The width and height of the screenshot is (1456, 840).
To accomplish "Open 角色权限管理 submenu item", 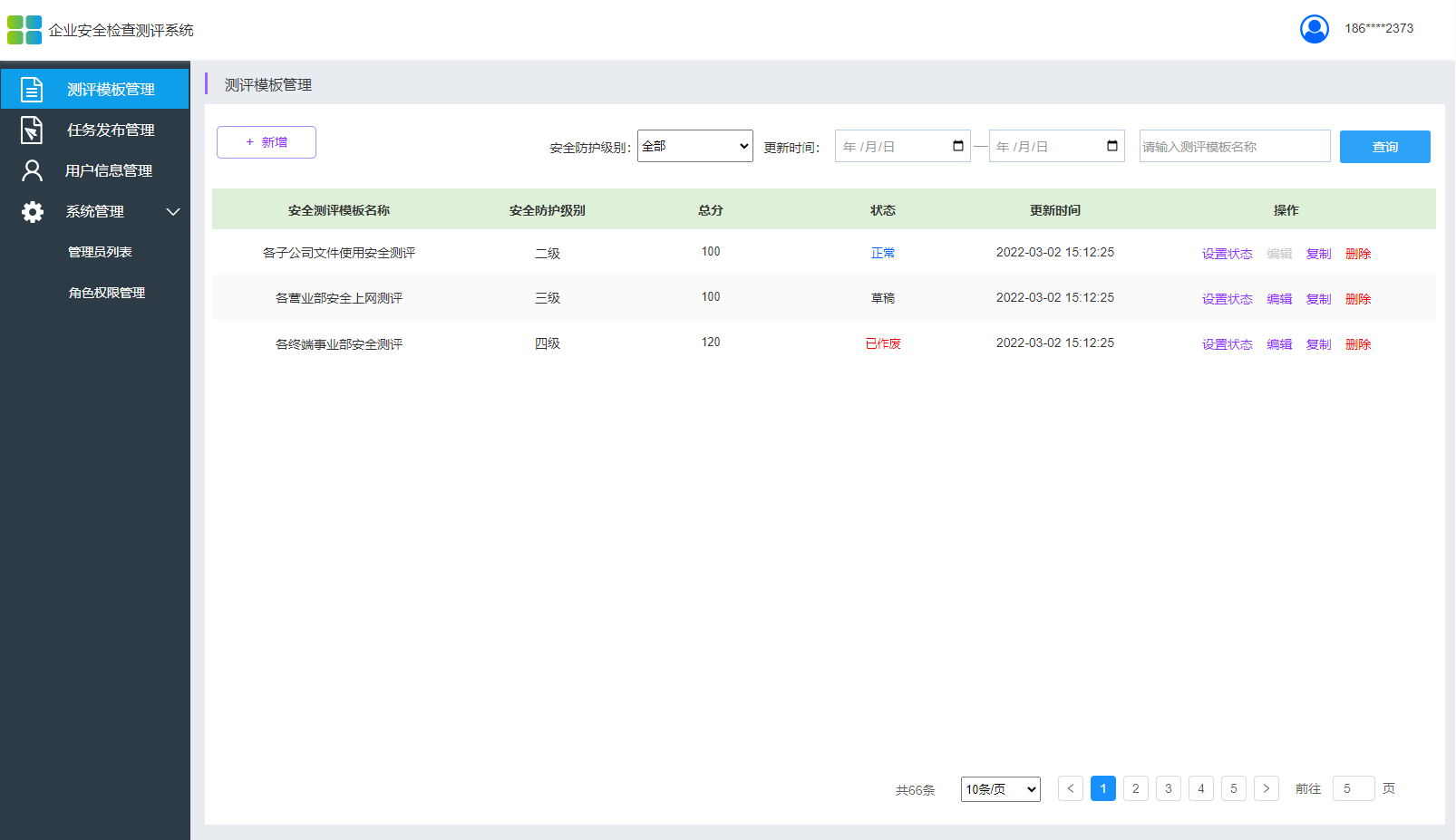I will coord(107,293).
